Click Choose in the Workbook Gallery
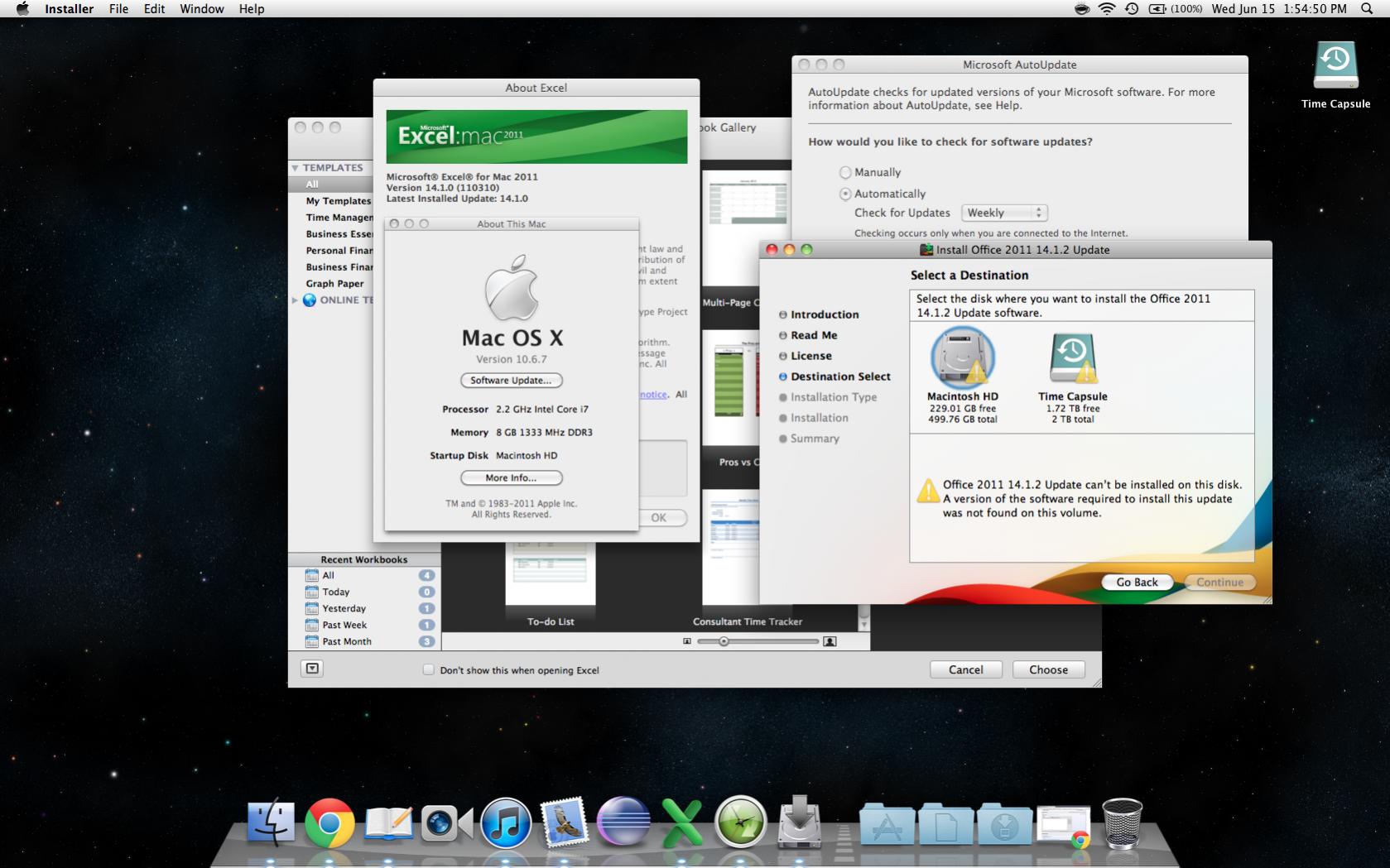 1048,669
